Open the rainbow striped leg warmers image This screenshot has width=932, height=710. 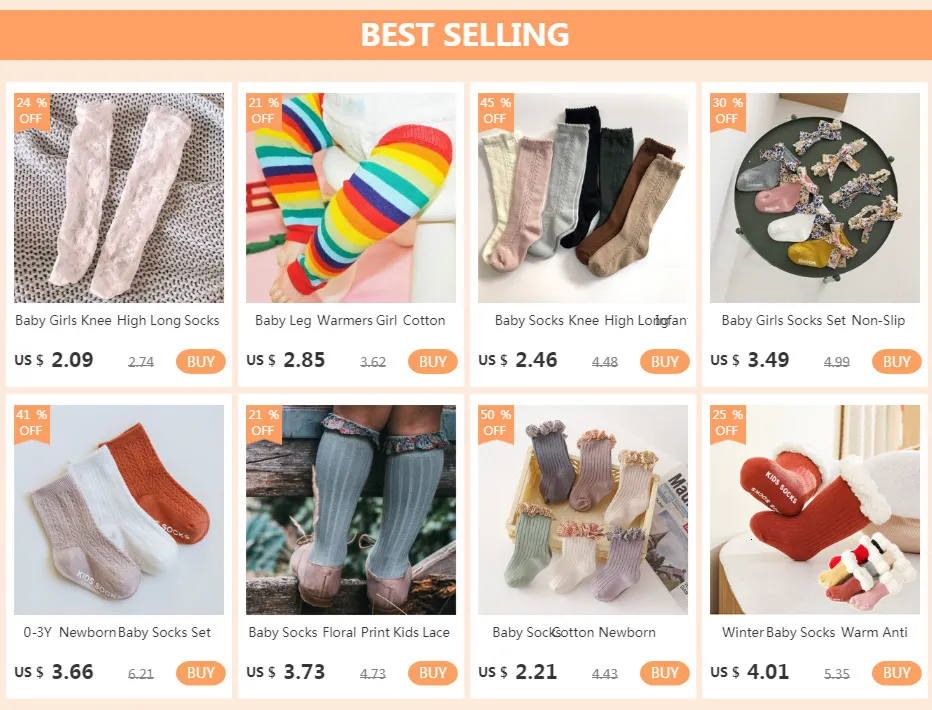pyautogui.click(x=351, y=198)
